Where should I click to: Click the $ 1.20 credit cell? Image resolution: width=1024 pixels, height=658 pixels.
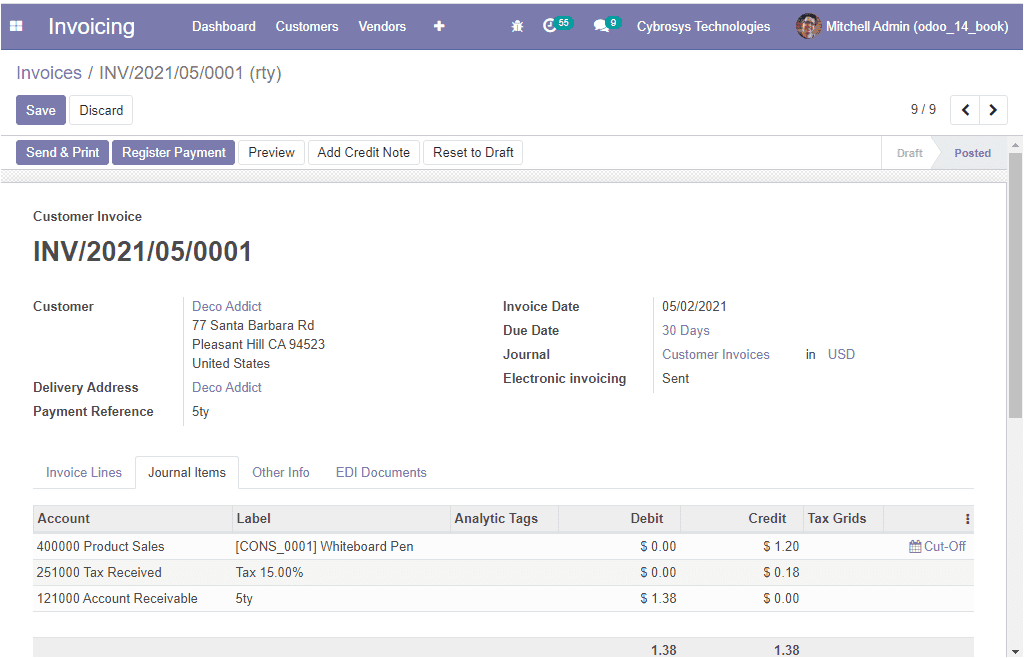[x=781, y=546]
